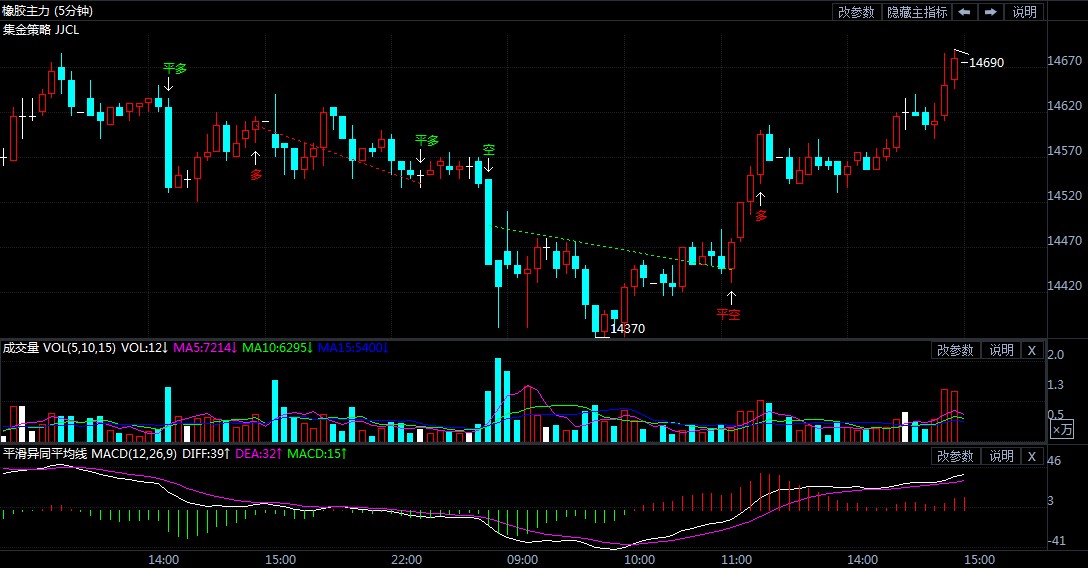Open 改参数 in the main chart header
Viewport: 1088px width, 568px height.
tap(856, 12)
